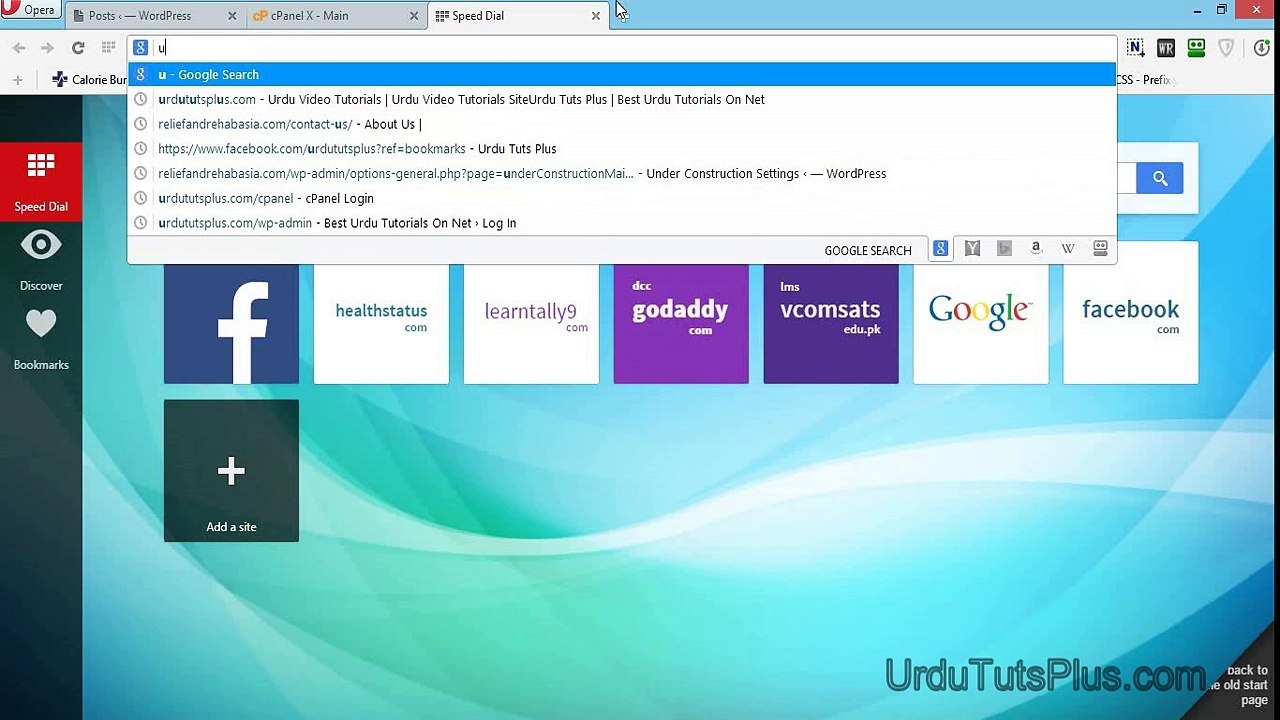Open Bookmarks heart in the sidebar

pos(41,340)
